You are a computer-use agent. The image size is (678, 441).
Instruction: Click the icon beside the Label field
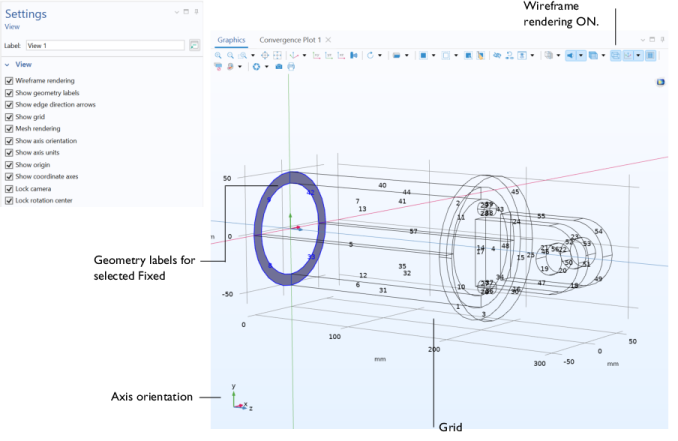(193, 45)
